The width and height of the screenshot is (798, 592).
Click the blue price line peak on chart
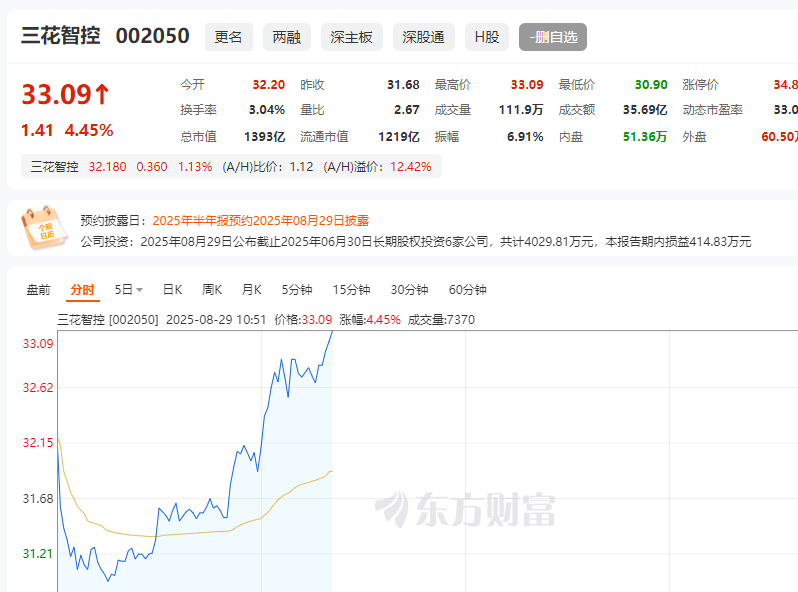point(332,332)
